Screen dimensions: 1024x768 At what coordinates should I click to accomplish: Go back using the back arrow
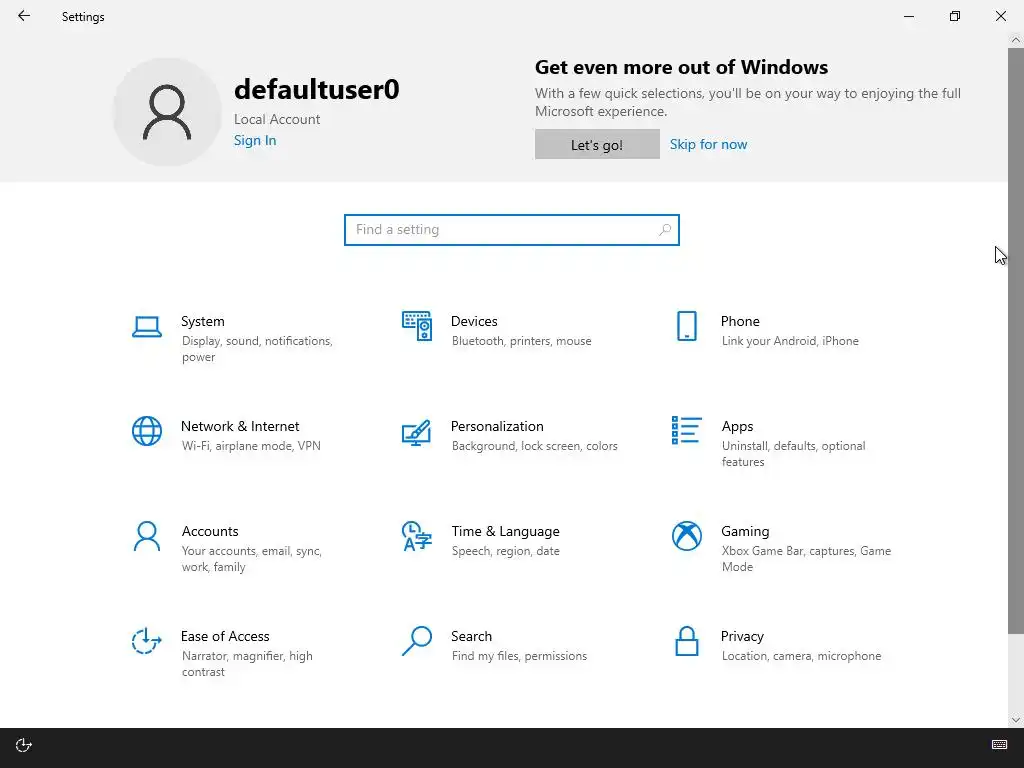tap(24, 16)
